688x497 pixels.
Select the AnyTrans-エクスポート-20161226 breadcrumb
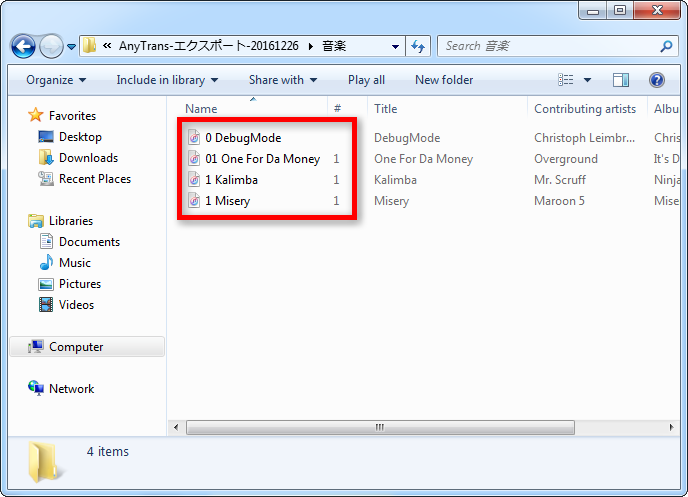208,46
